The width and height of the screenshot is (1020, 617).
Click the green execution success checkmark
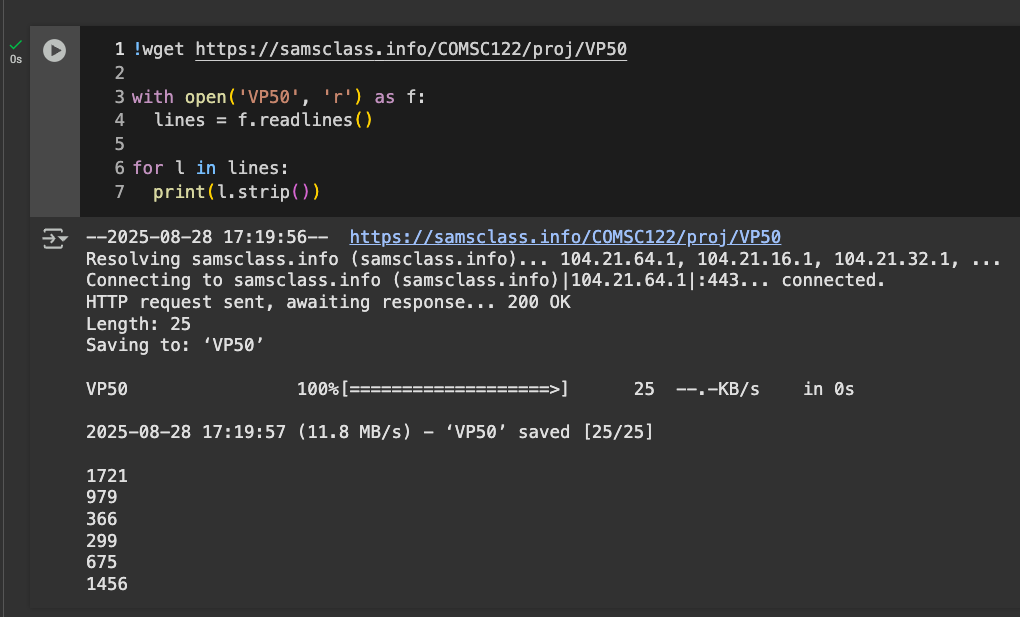tap(15, 44)
